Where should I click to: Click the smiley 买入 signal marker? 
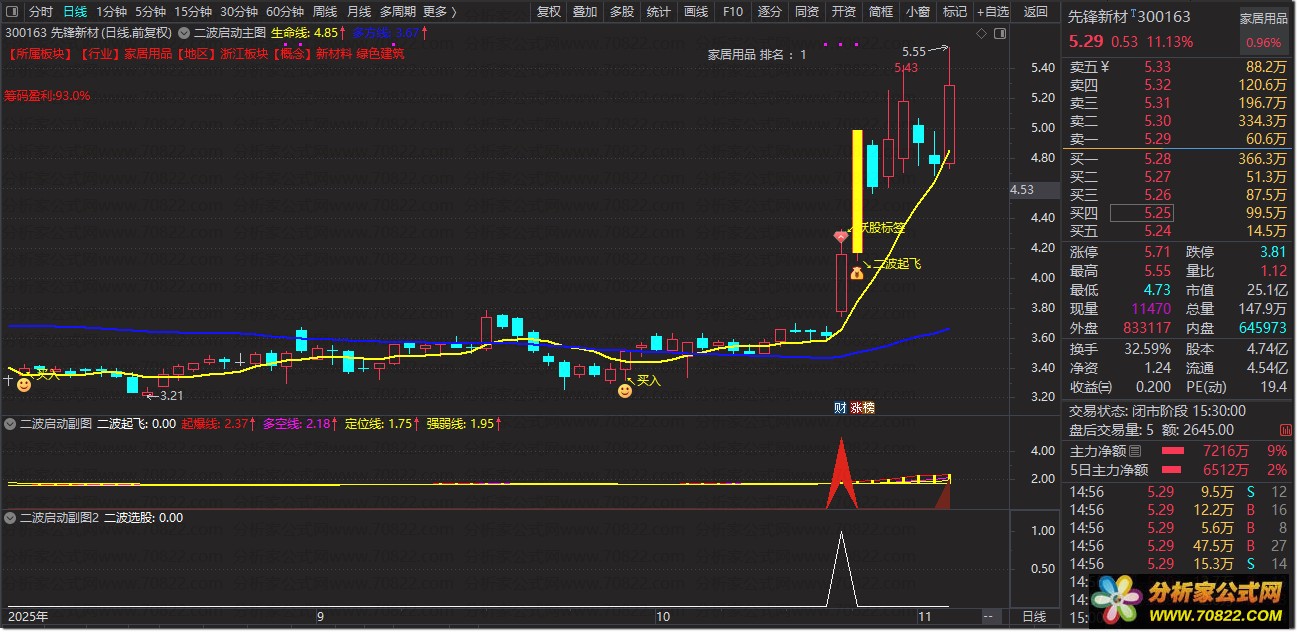pos(625,391)
